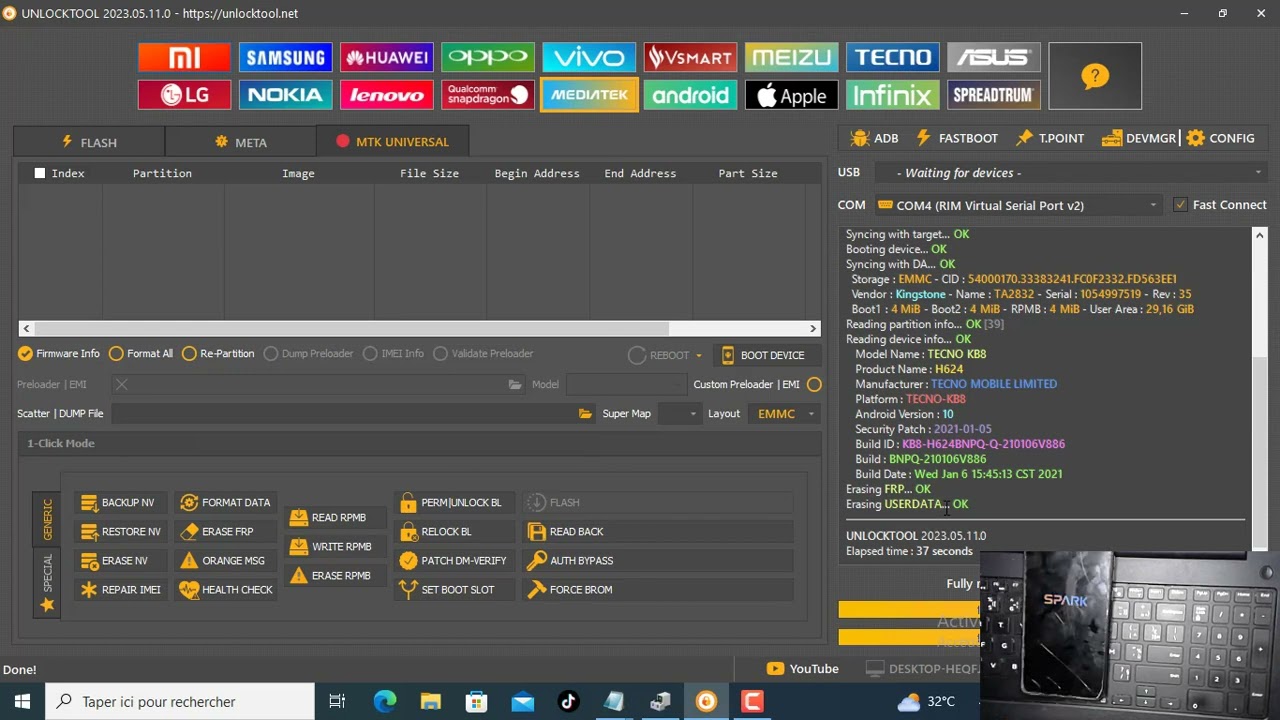The width and height of the screenshot is (1280, 720).
Task: Browse for Preloader file folder icon
Action: pos(515,385)
